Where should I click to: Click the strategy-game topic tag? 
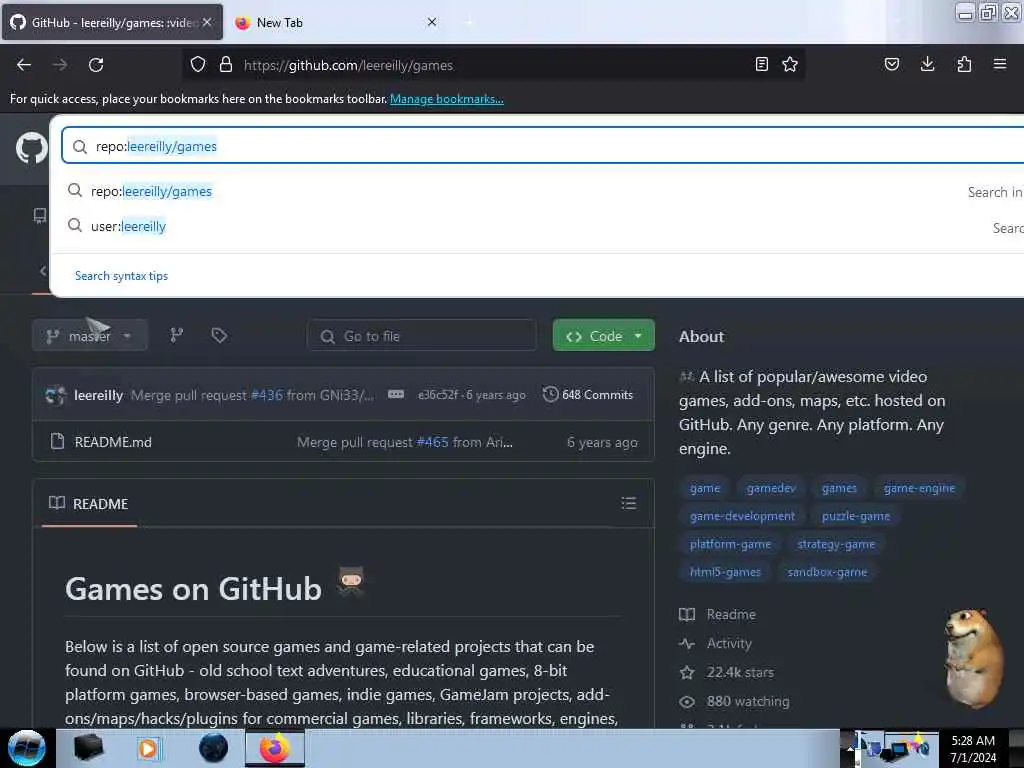(836, 544)
